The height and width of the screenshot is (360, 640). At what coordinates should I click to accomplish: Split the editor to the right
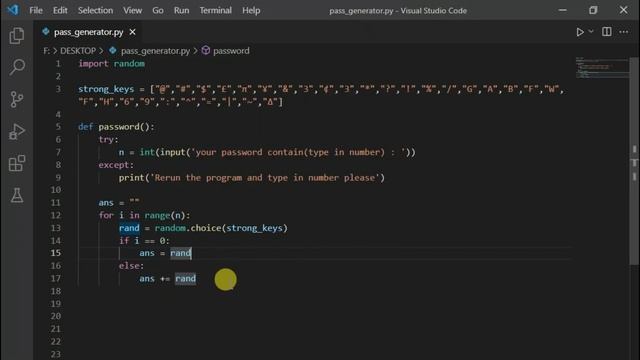[x=607, y=31]
